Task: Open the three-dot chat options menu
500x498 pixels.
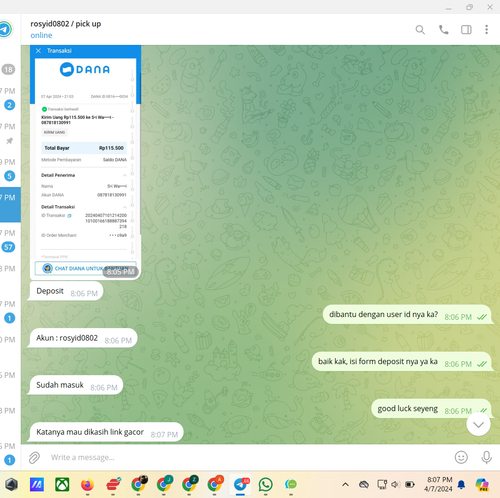Action: pyautogui.click(x=486, y=30)
